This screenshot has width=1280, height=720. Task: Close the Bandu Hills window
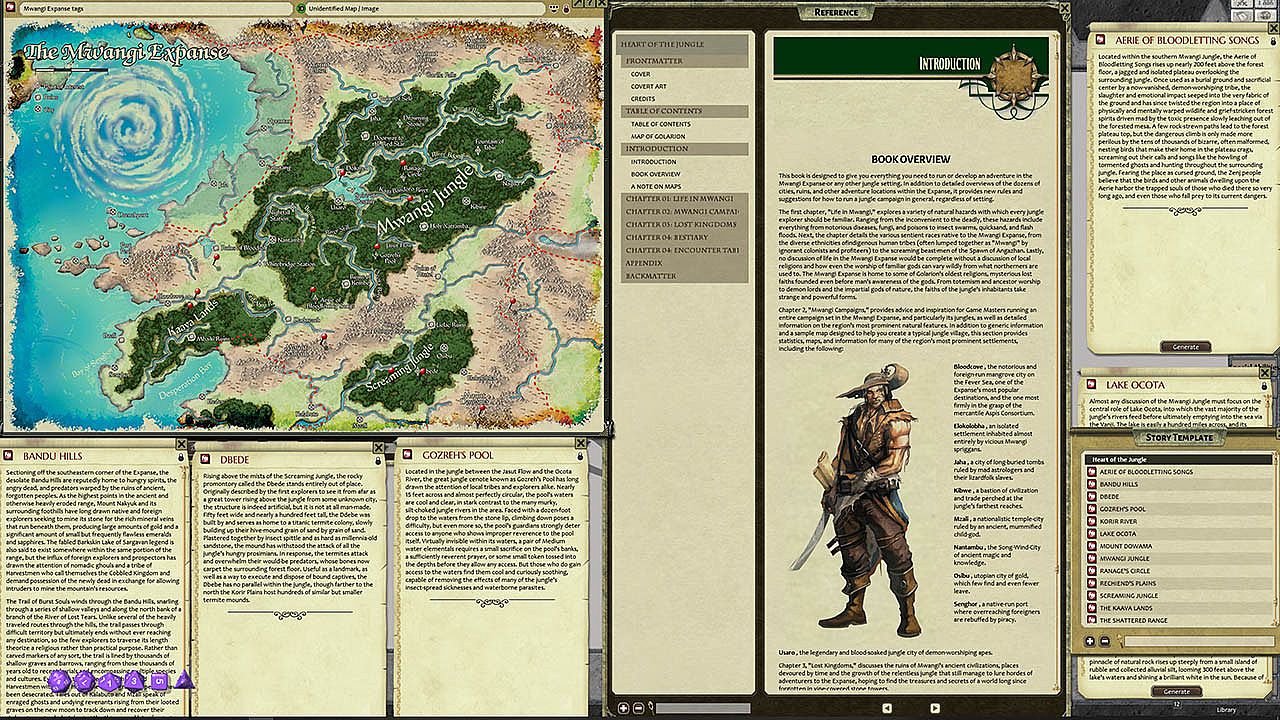pos(181,444)
